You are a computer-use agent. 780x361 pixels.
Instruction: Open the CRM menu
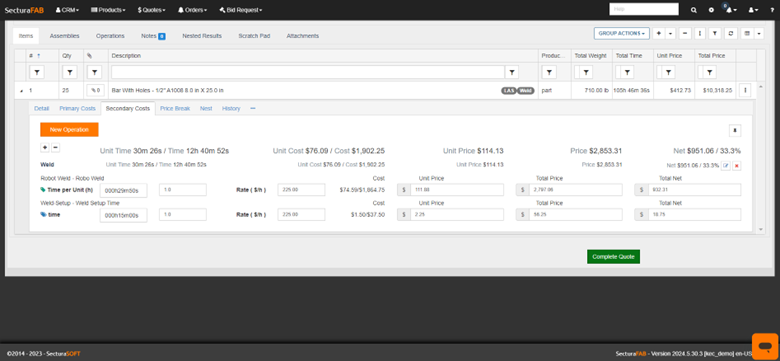click(67, 10)
